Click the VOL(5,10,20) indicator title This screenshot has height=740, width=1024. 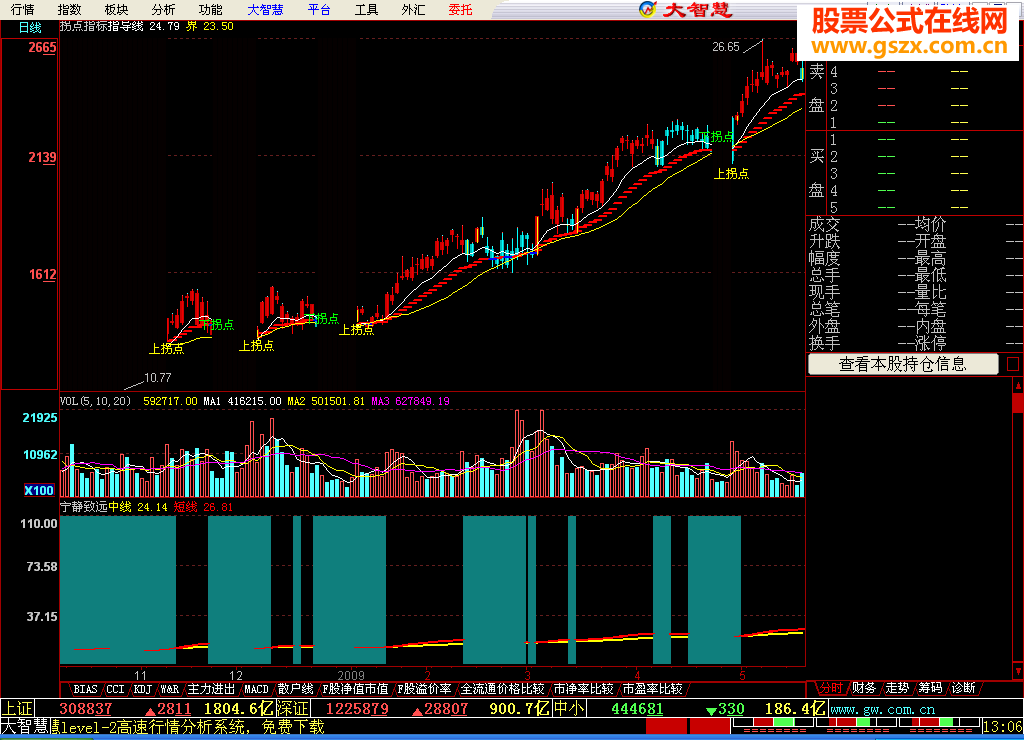coord(95,401)
